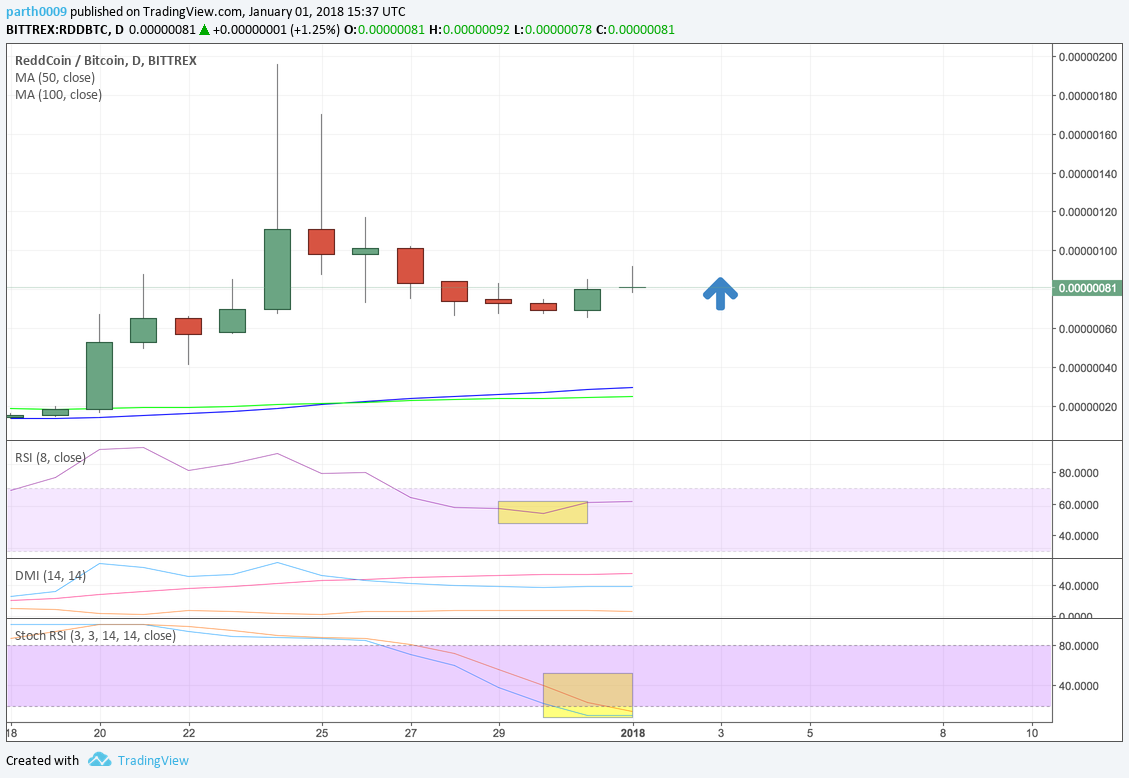Viewport: 1129px width, 778px height.
Task: Click the H:0.00000092 high value
Action: coord(469,30)
